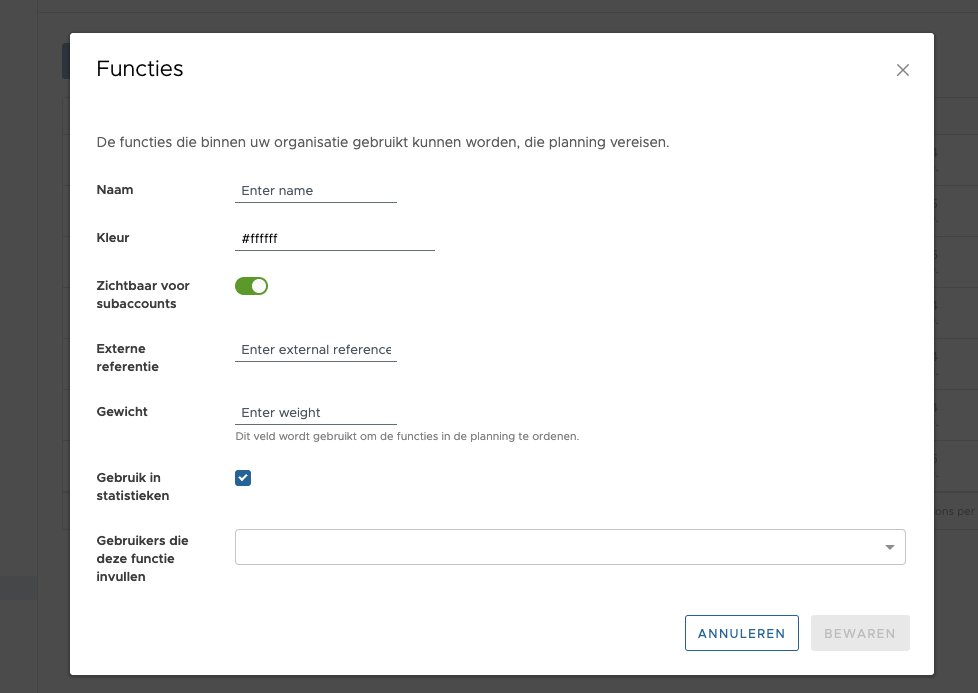978x693 pixels.
Task: Click the Zichtbaar voor subaccounts label
Action: coord(143,294)
